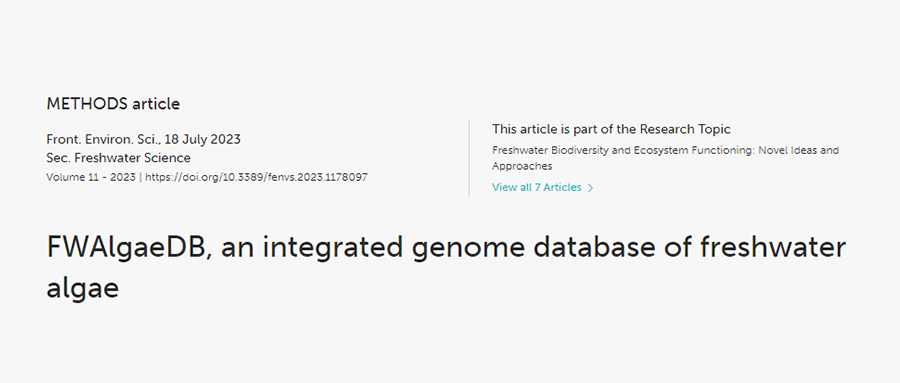The height and width of the screenshot is (383, 900).
Task: Click the word algae on the title's second line
Action: [x=82, y=289]
